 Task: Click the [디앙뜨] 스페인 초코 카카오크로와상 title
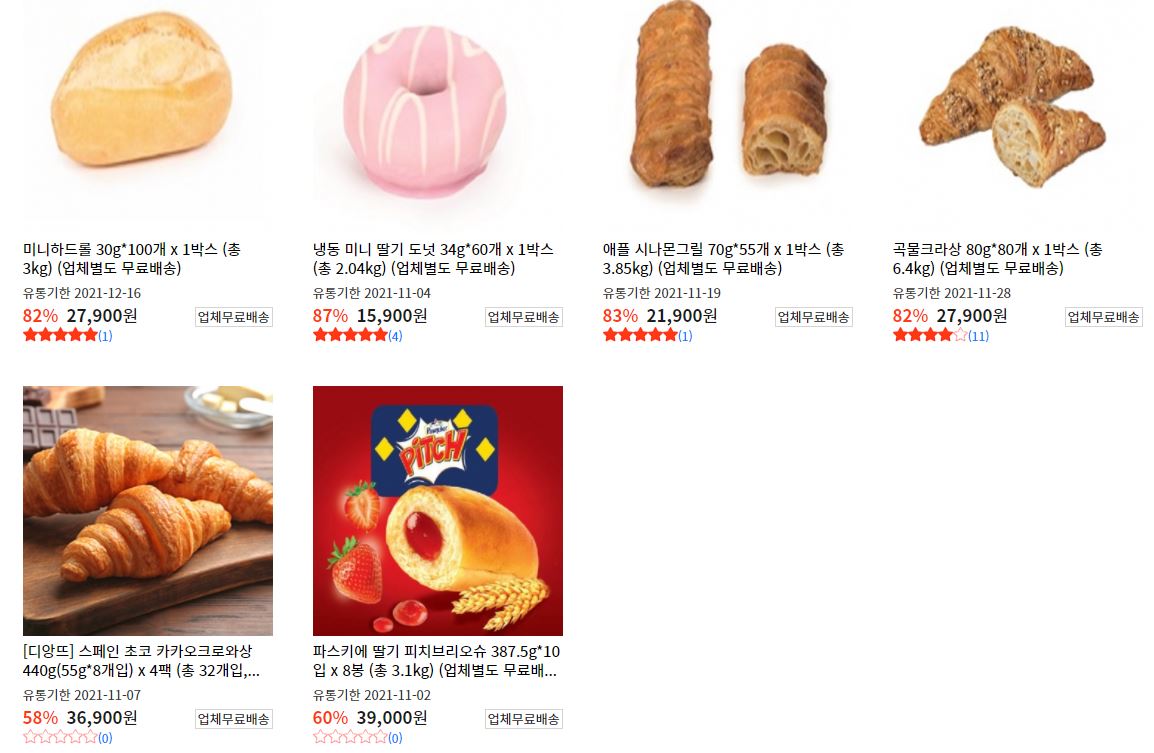pyautogui.click(x=141, y=660)
